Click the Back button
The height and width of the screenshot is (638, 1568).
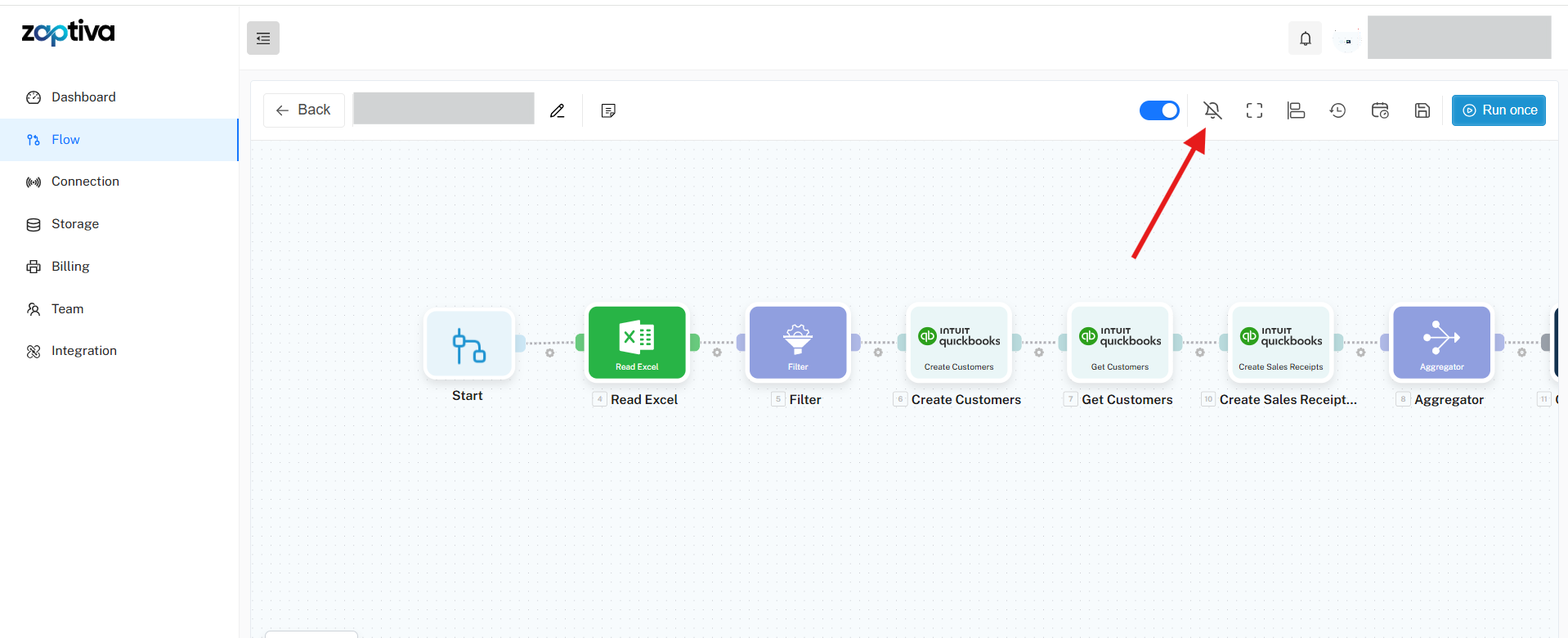[x=303, y=110]
